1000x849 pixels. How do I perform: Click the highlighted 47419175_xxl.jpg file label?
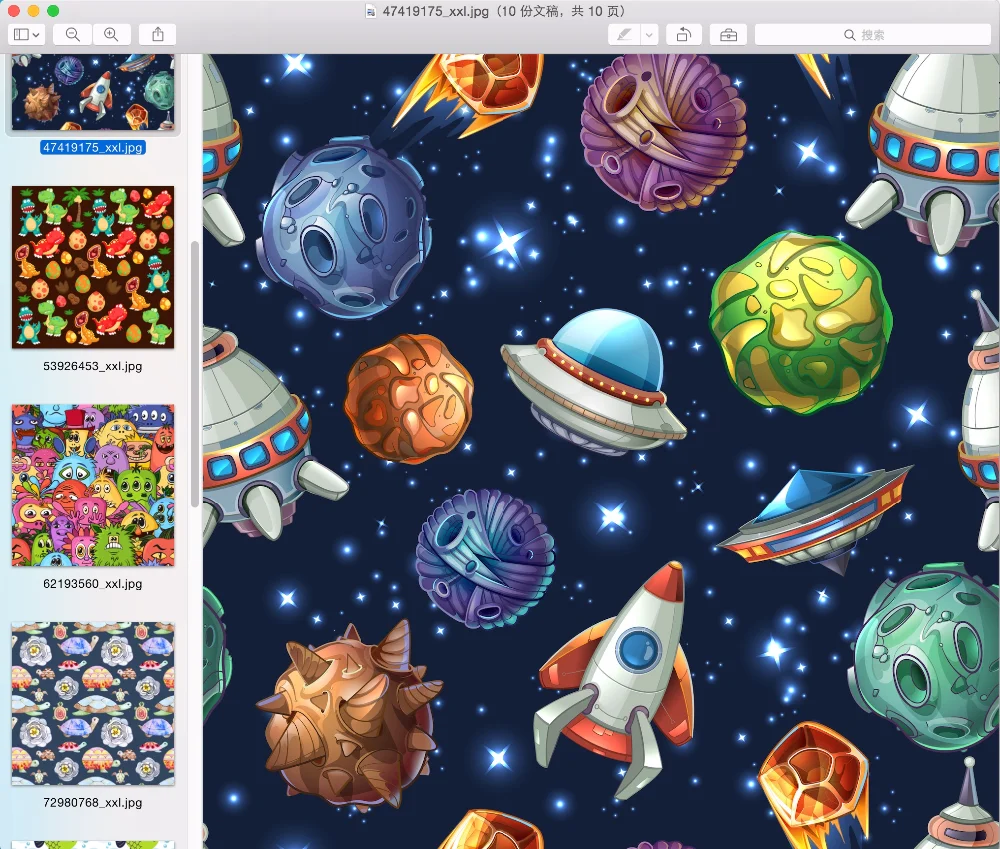pyautogui.click(x=93, y=147)
